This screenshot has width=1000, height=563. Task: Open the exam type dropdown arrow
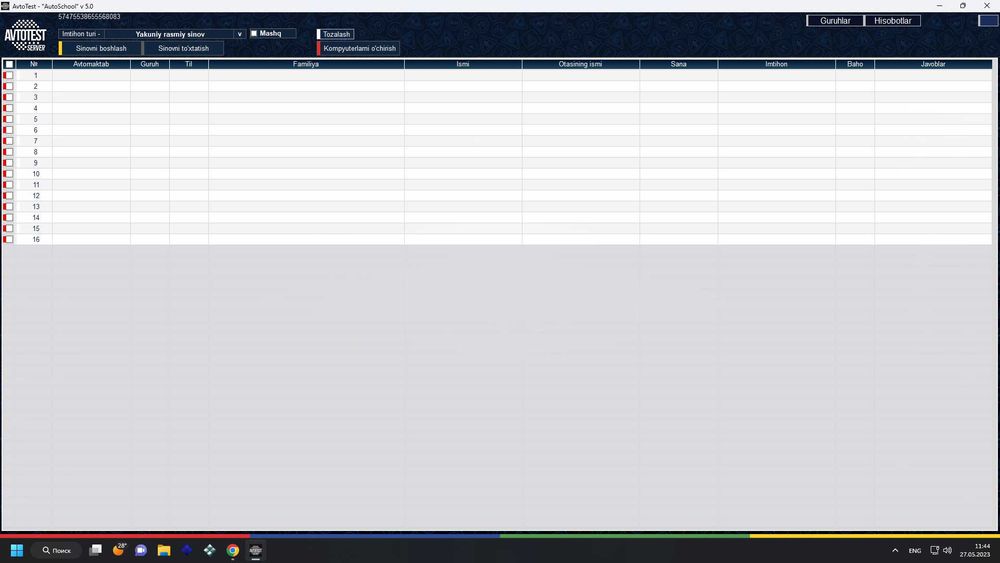click(x=240, y=34)
